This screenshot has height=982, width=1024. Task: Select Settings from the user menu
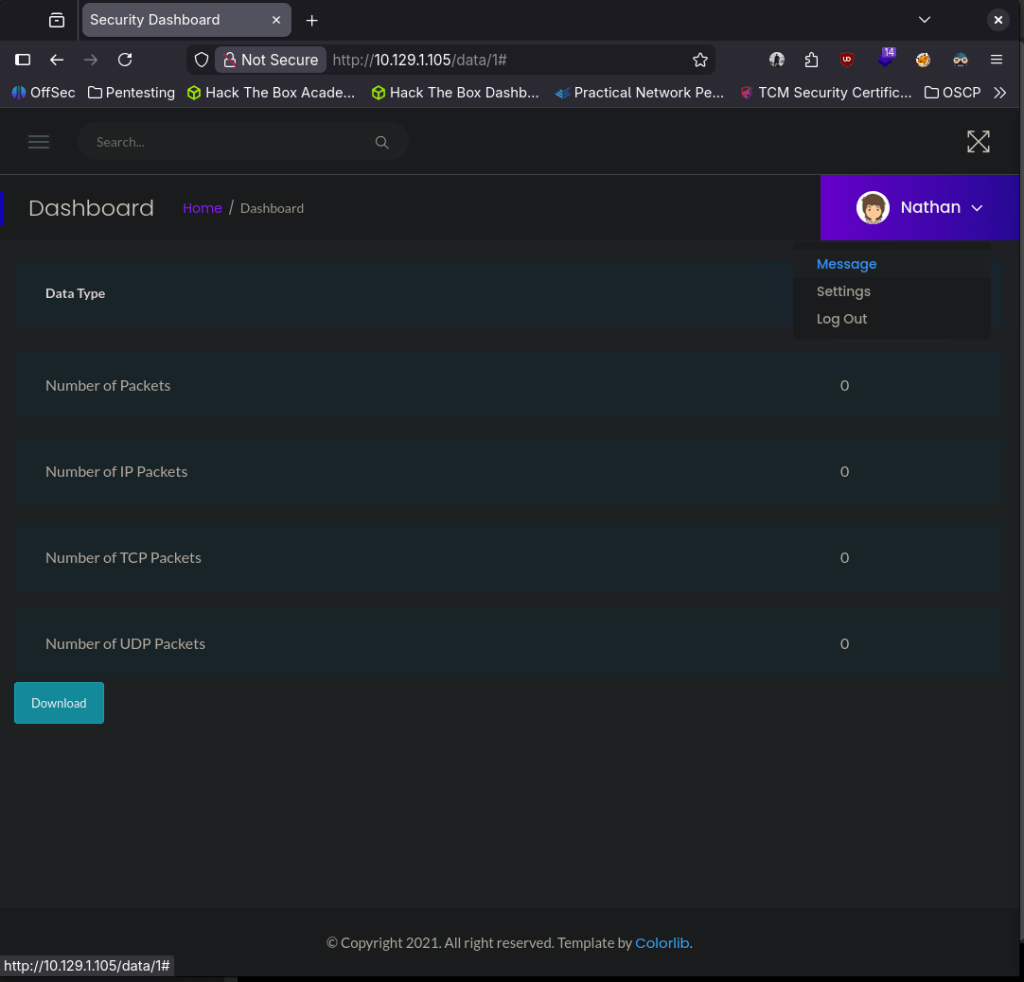(x=843, y=292)
